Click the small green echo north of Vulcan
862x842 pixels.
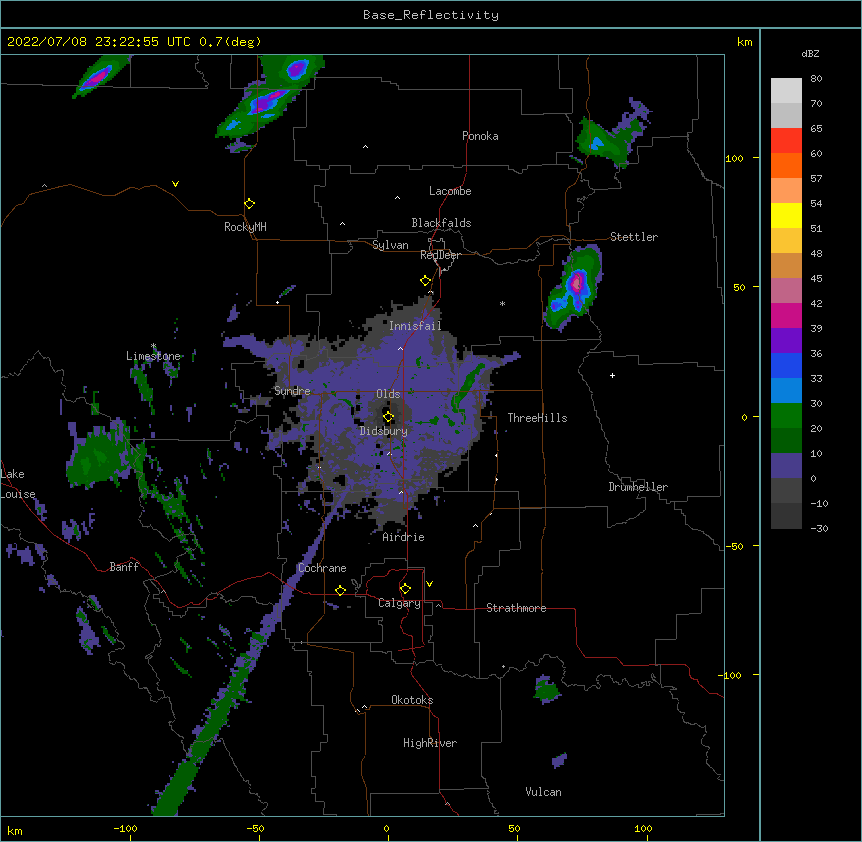coord(546,689)
